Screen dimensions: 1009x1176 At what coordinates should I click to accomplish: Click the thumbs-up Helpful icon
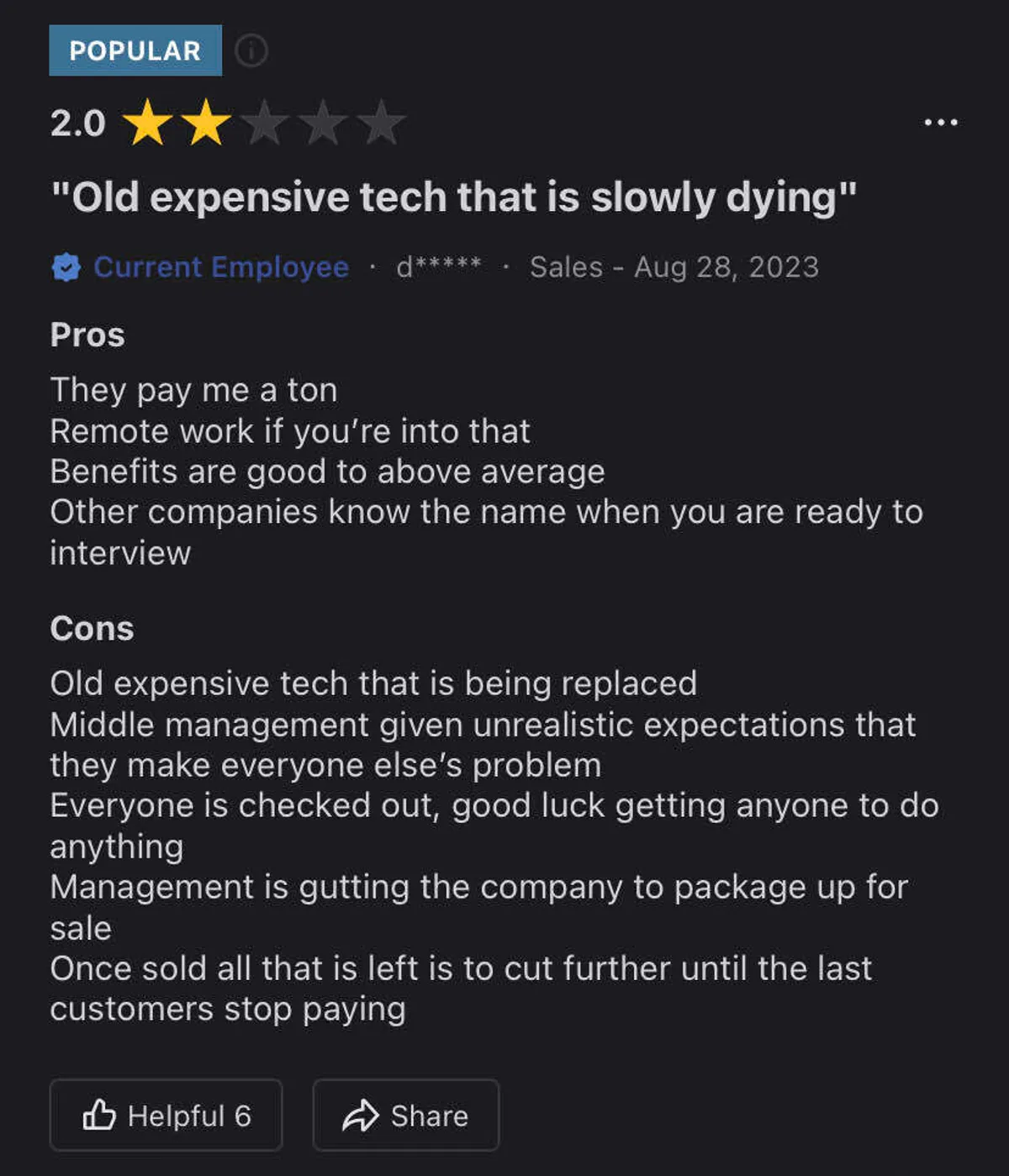(99, 1115)
